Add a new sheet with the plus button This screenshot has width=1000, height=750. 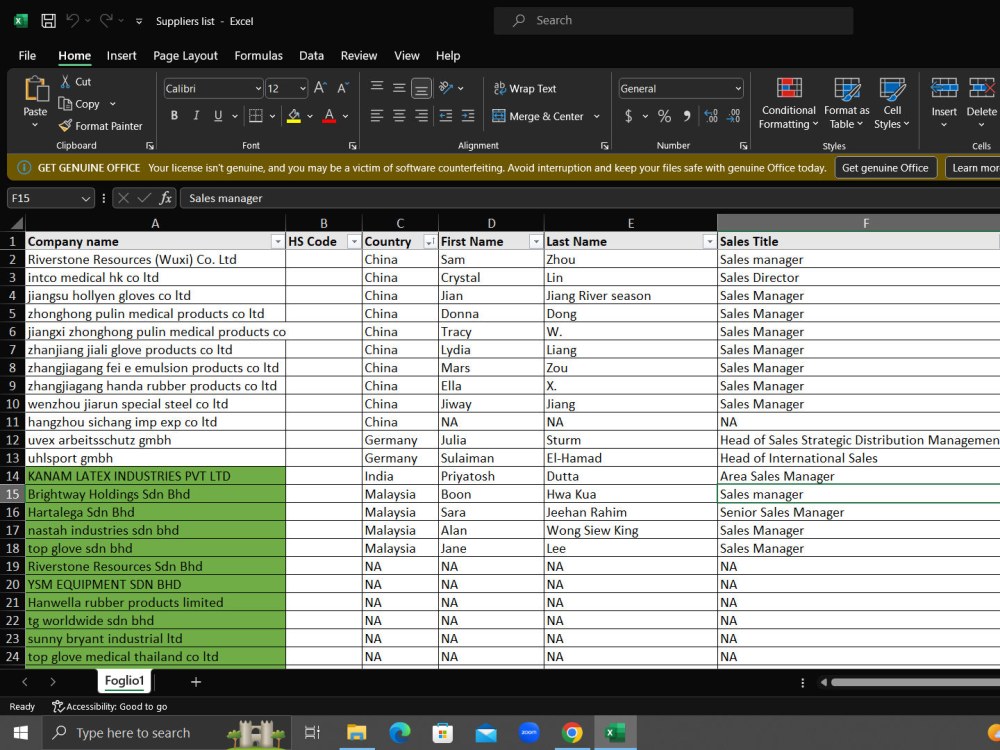[196, 682]
